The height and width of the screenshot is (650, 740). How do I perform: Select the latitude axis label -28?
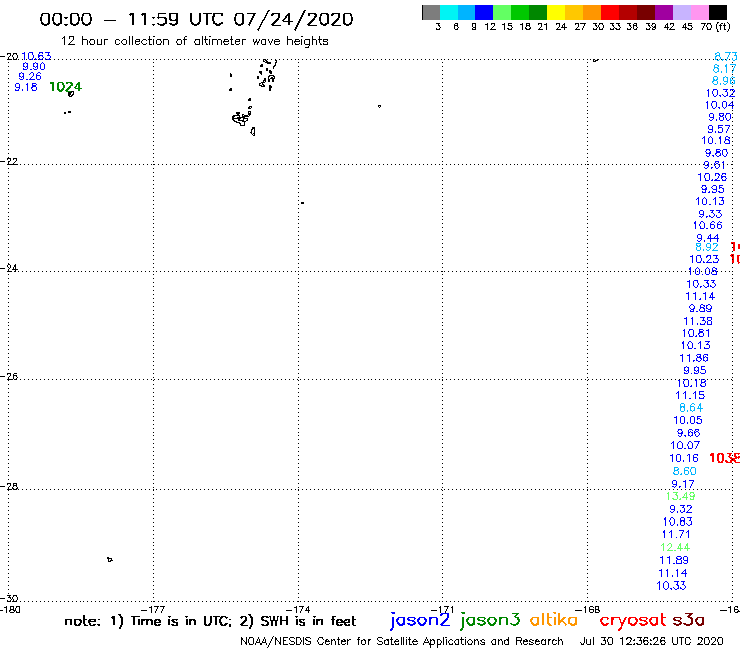tap(8, 486)
